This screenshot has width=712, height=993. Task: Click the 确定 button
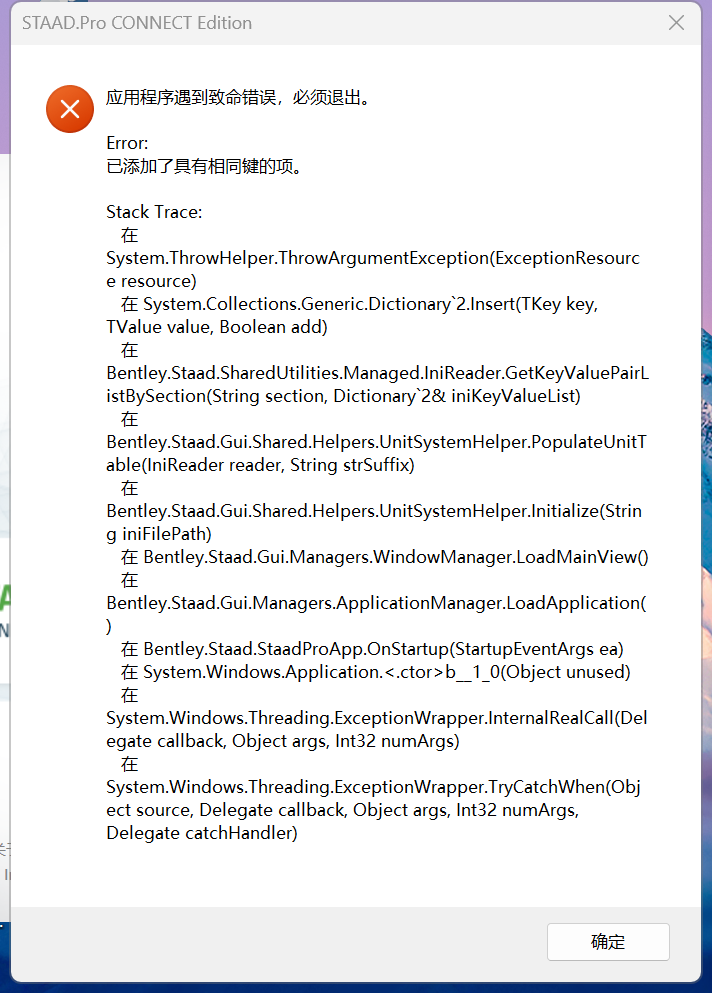pyautogui.click(x=608, y=942)
